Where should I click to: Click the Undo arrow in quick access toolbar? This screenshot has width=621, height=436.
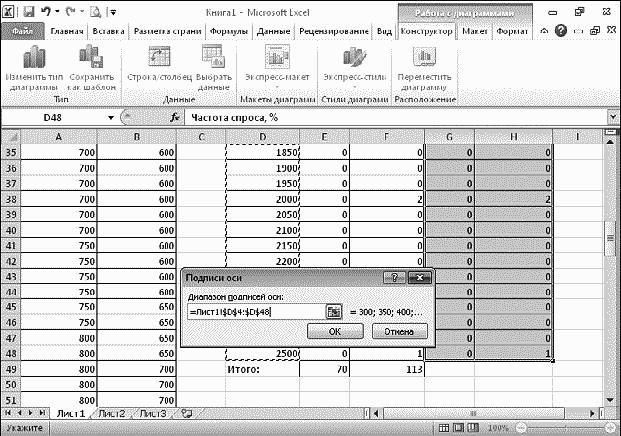tap(46, 12)
